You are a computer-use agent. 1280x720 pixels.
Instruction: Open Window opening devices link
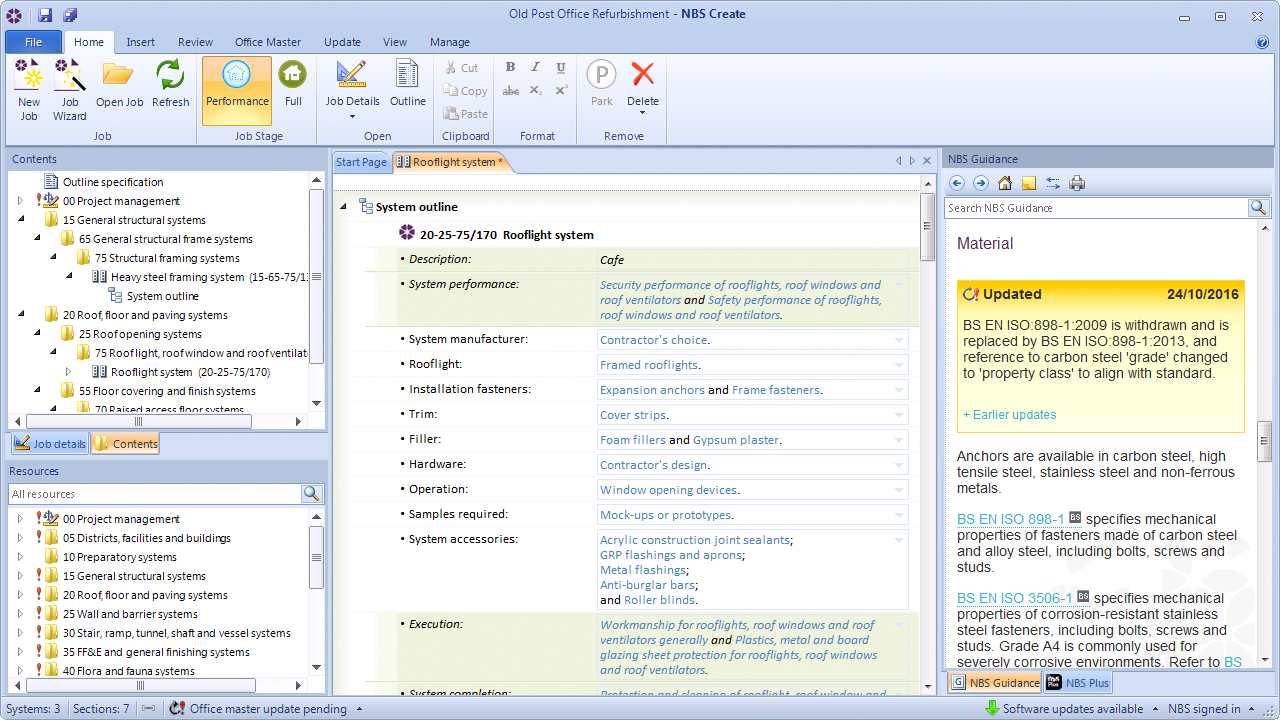click(x=668, y=490)
